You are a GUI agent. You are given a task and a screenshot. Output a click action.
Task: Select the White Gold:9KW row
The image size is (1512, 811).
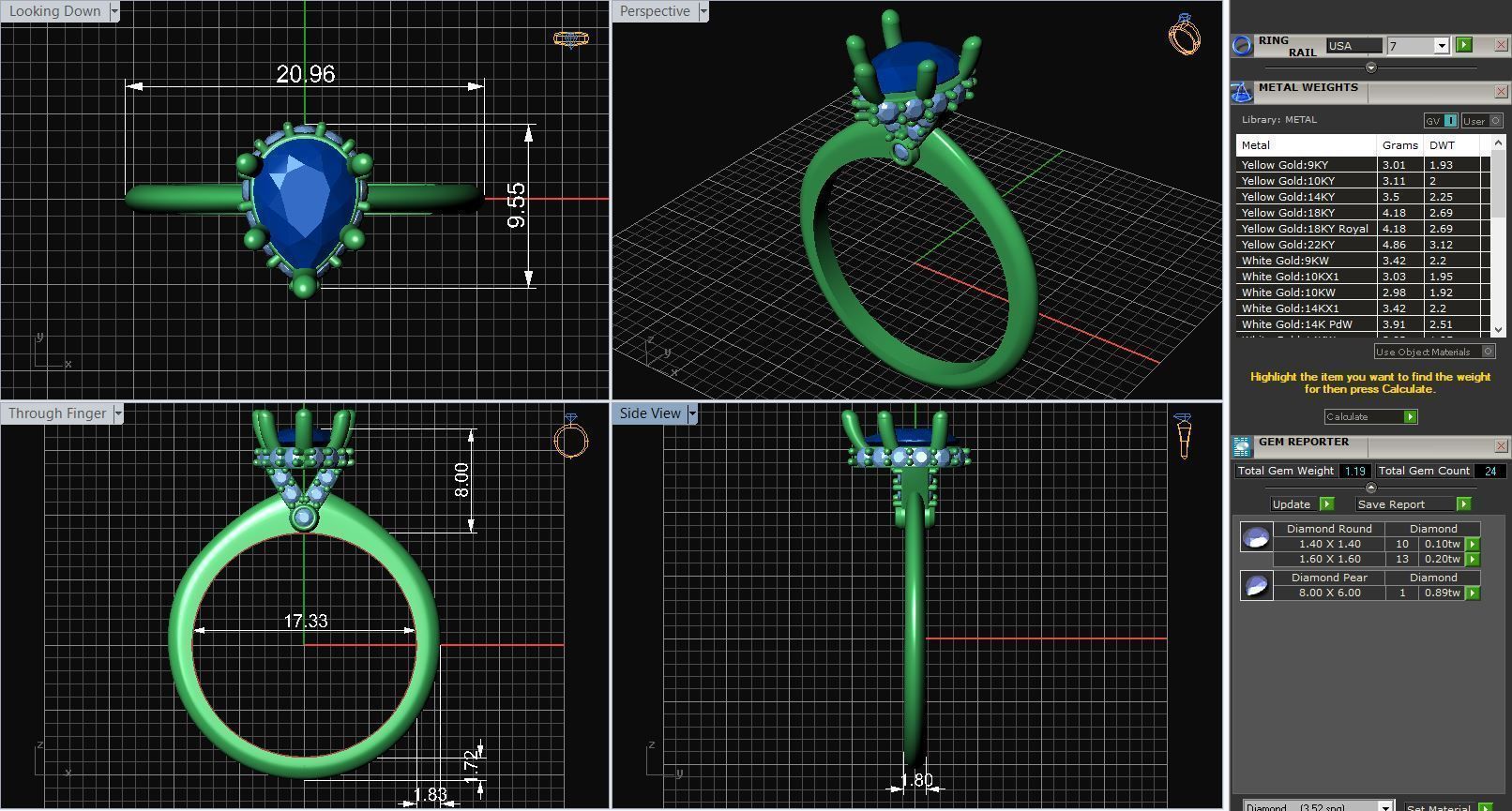[x=1363, y=261]
